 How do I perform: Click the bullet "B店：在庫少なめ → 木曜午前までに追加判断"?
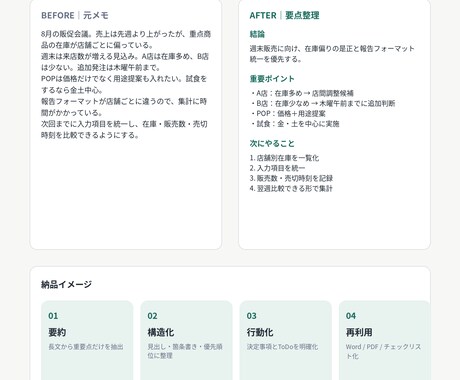pos(322,103)
